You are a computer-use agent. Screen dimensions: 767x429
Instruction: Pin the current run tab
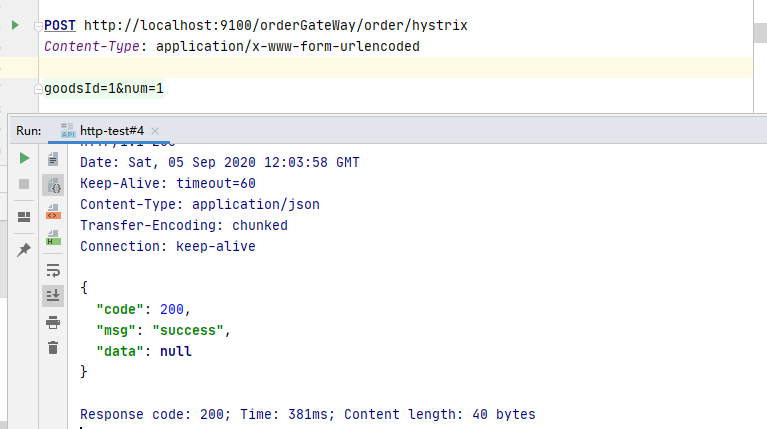[24, 250]
